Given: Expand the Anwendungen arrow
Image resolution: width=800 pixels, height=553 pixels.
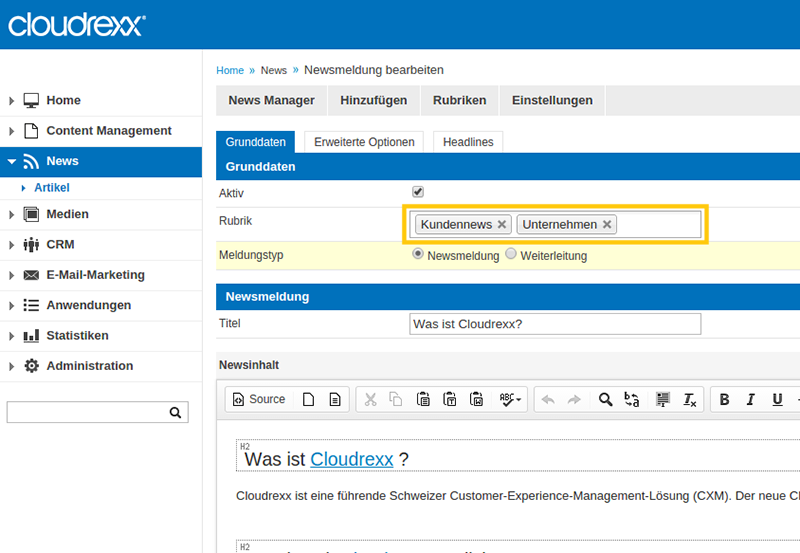Looking at the screenshot, I should pyautogui.click(x=11, y=306).
